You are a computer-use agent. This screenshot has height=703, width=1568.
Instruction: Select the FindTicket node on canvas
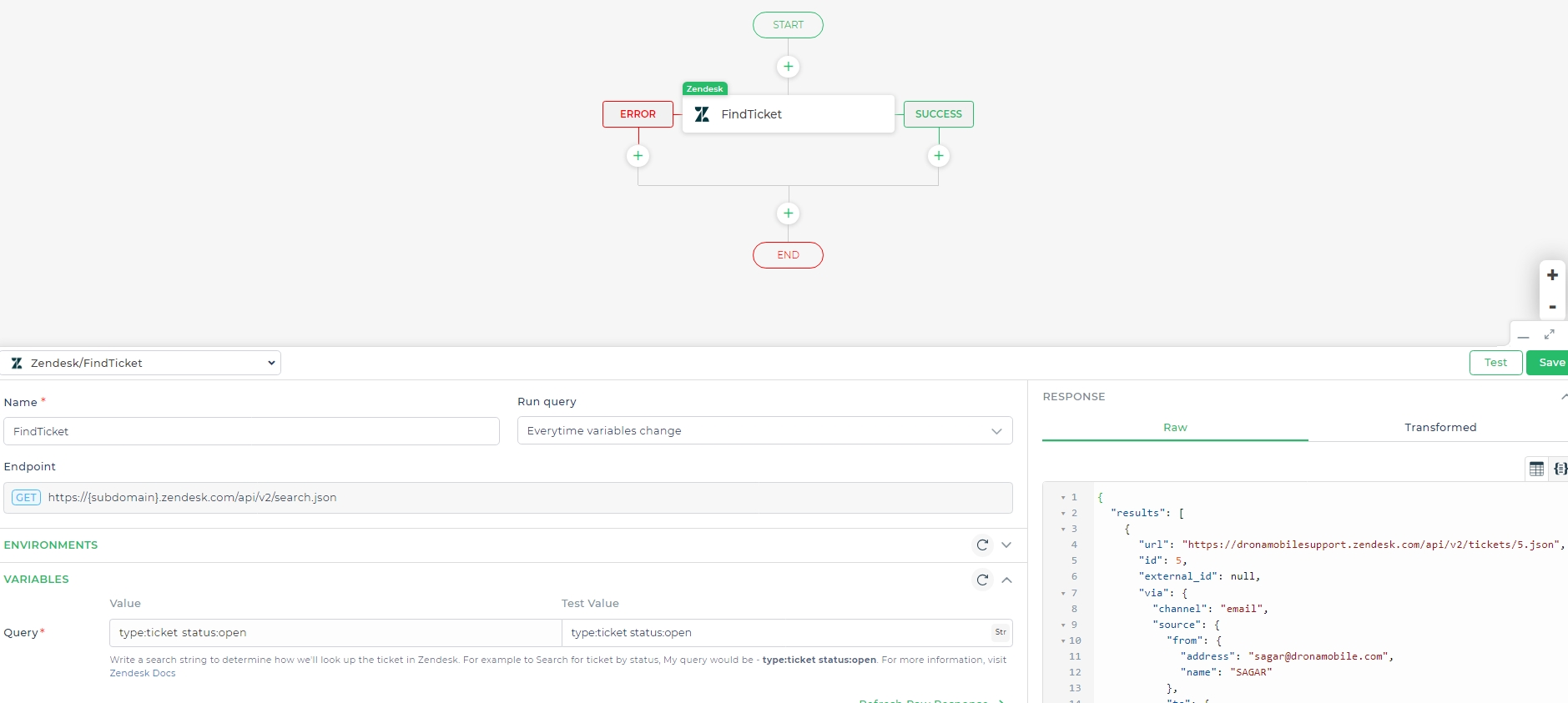pos(788,114)
